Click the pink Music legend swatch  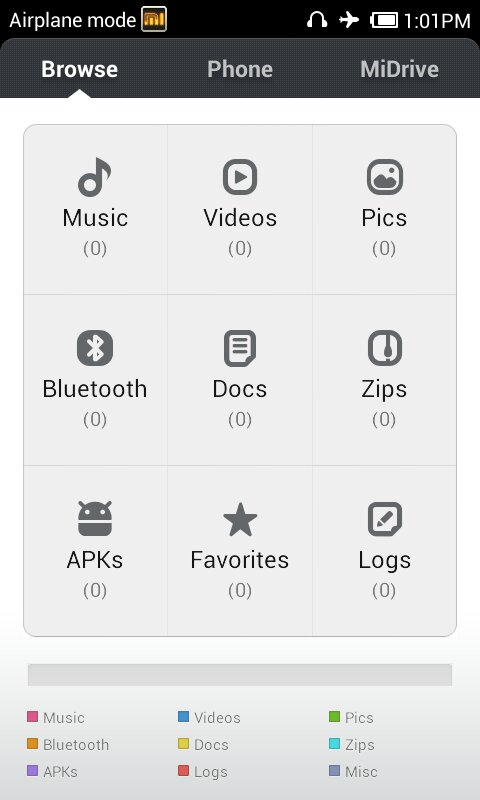pos(33,717)
